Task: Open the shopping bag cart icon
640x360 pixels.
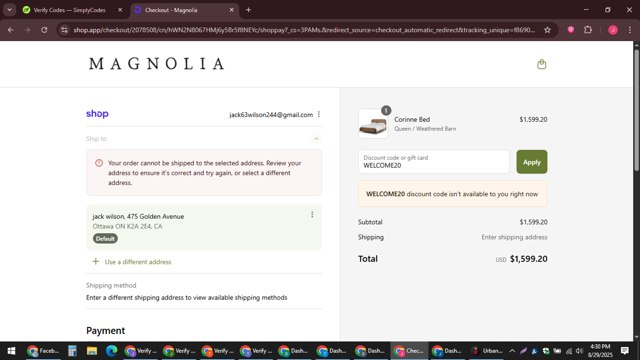Action: tap(542, 64)
